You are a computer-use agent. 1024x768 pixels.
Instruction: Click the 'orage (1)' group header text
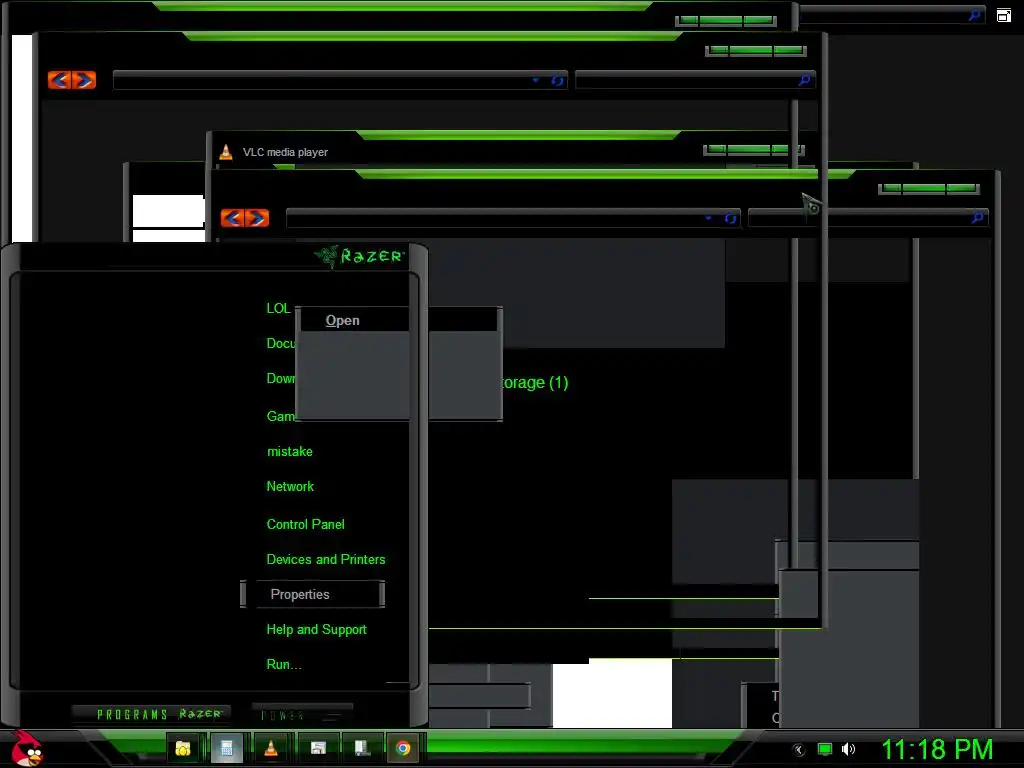(535, 383)
